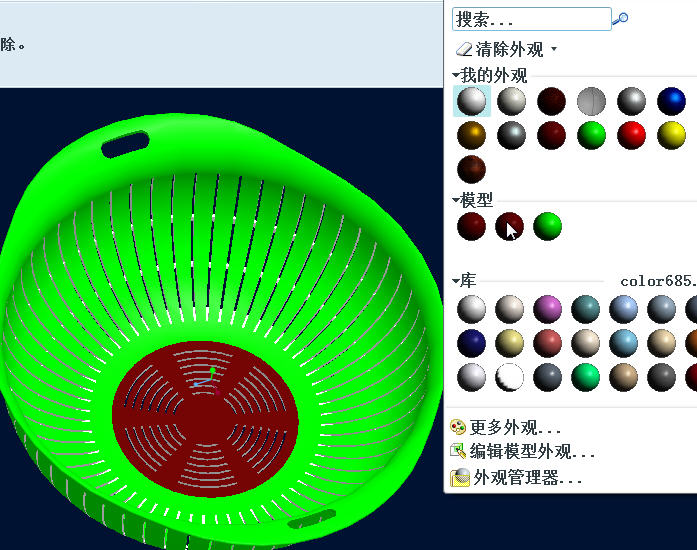
Task: Select the light blue sphere in 库 top row
Action: click(623, 309)
